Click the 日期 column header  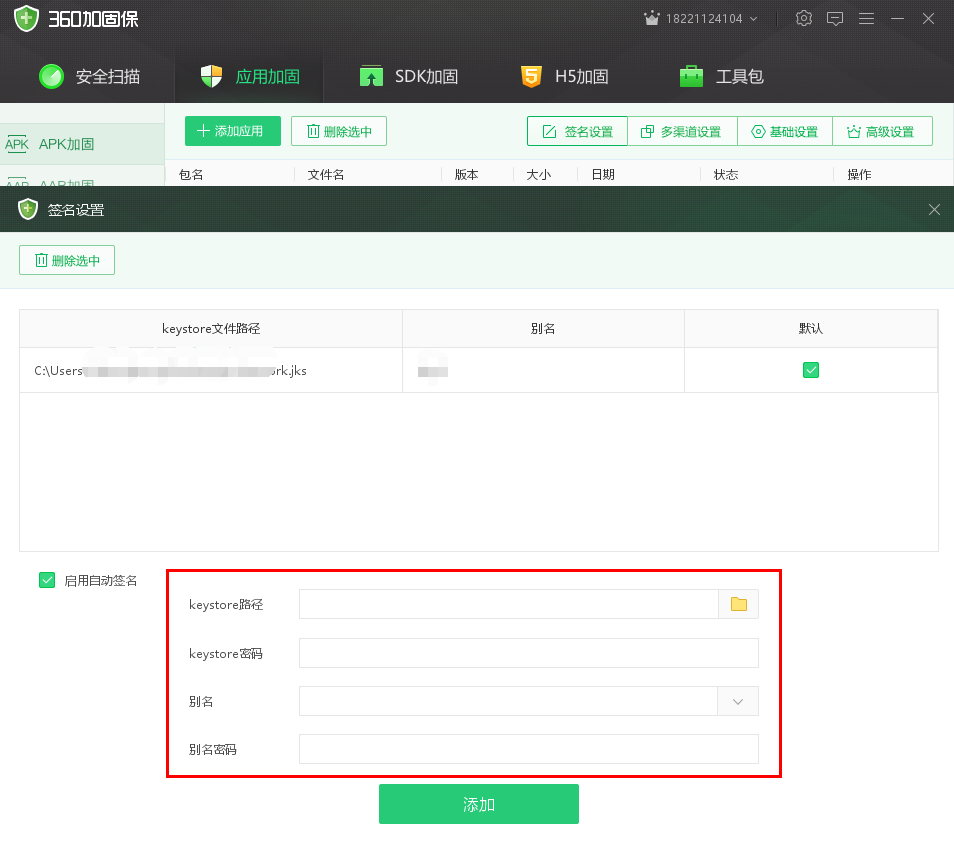[x=603, y=175]
